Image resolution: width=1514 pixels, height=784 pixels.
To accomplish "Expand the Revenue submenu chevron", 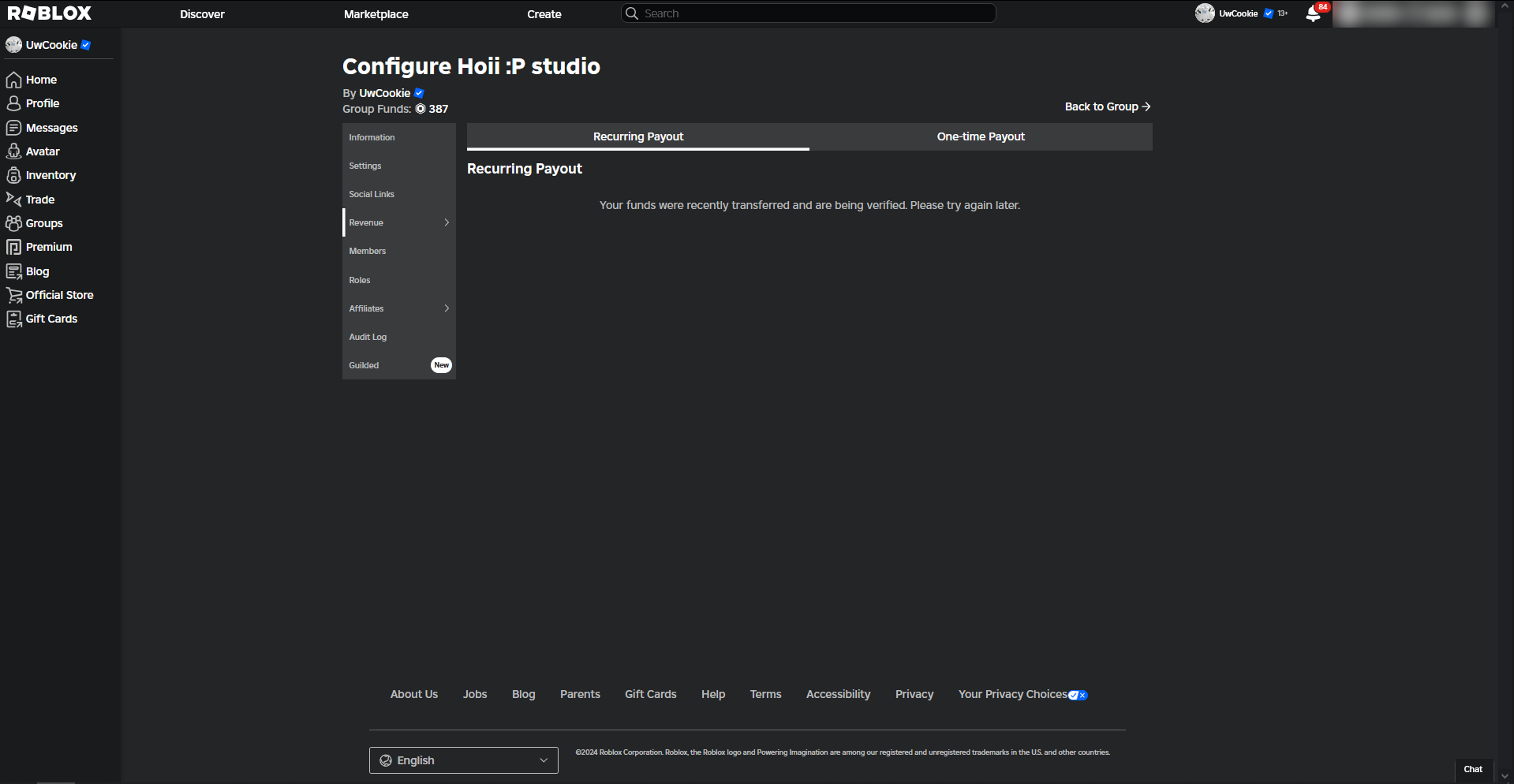I will (x=447, y=222).
